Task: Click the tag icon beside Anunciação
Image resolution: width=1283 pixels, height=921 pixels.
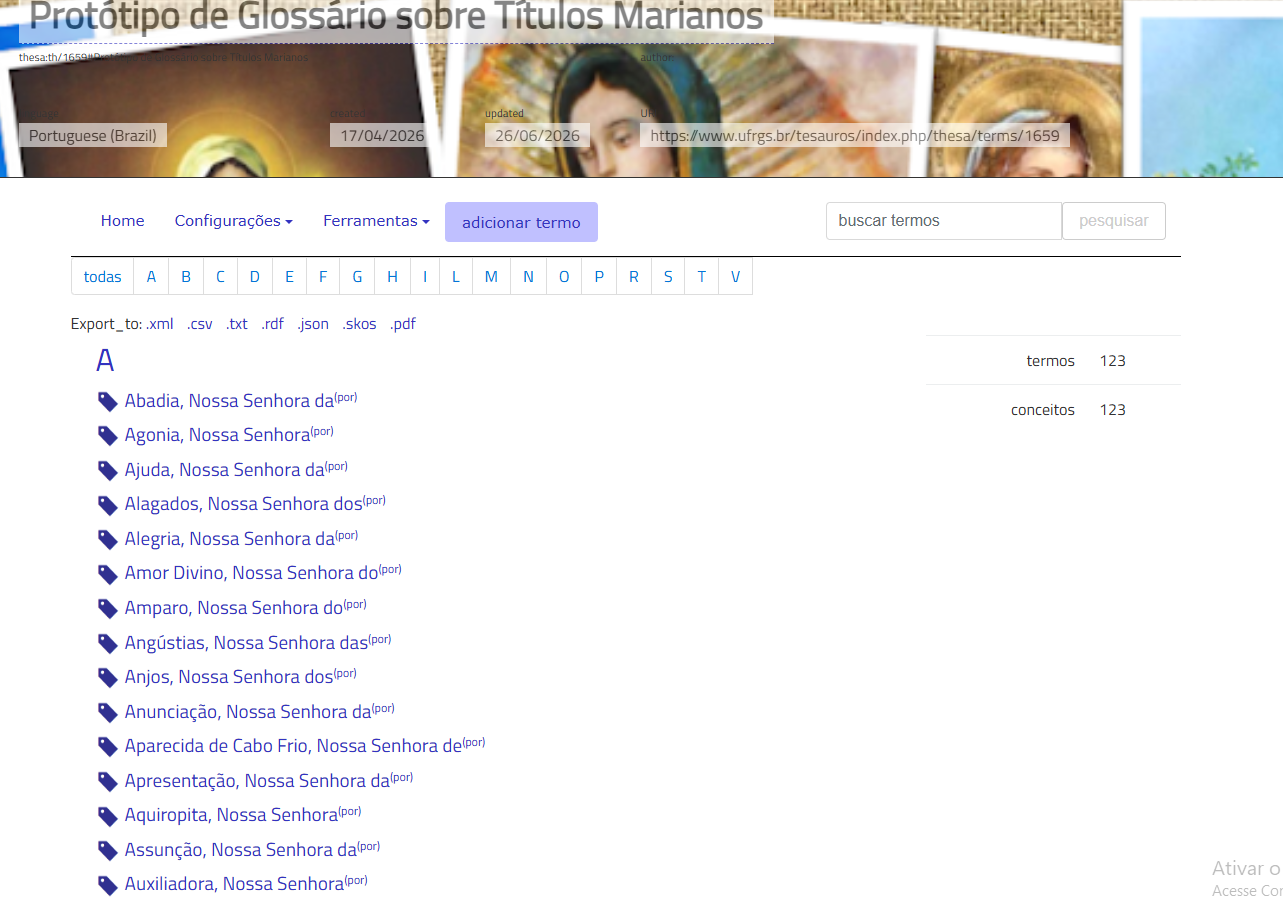Action: pos(108,712)
